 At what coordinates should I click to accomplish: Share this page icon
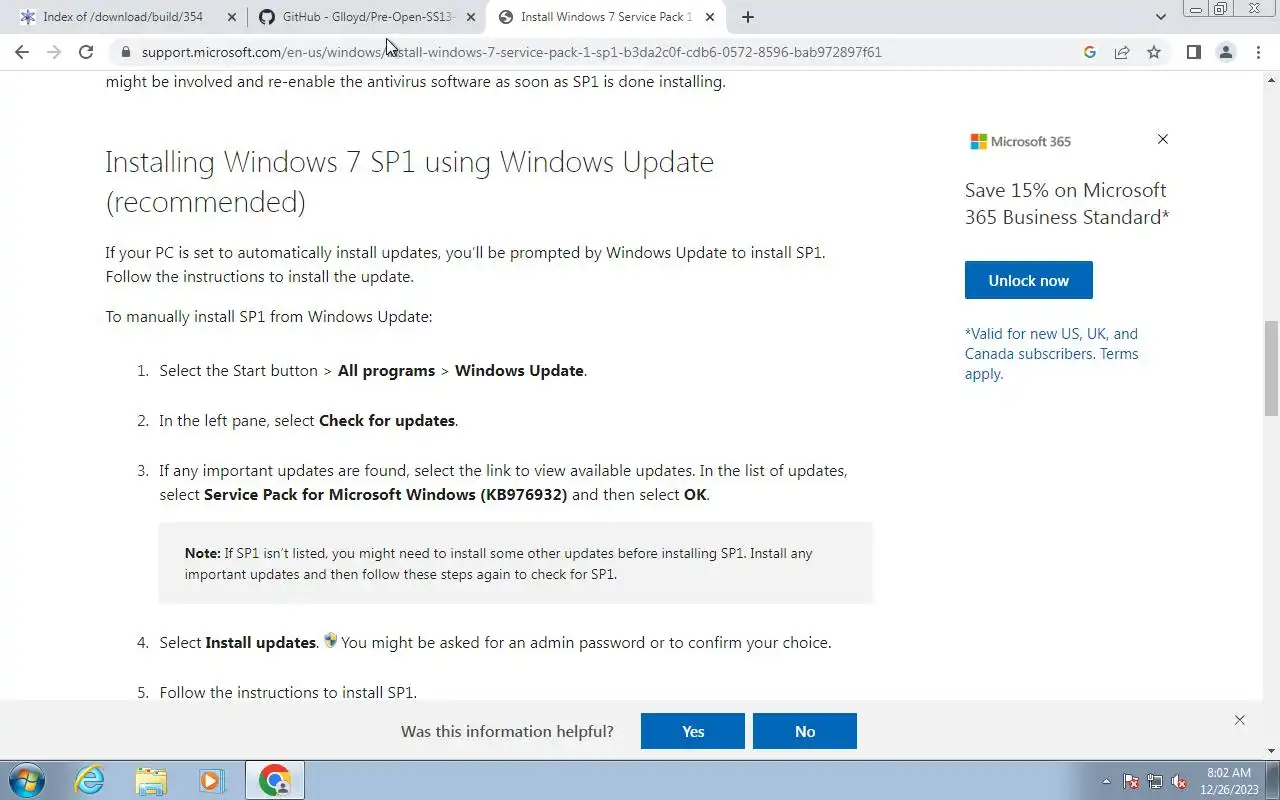1122,52
